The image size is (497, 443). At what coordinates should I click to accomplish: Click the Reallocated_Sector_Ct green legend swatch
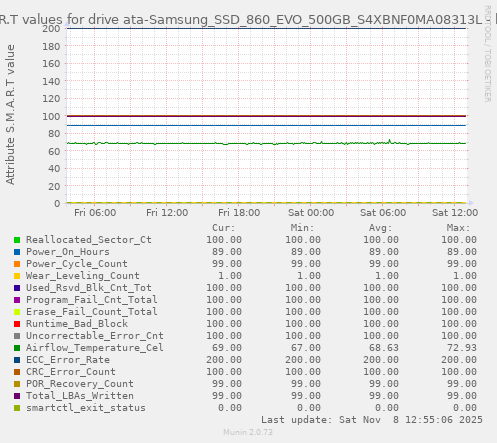tap(17, 240)
